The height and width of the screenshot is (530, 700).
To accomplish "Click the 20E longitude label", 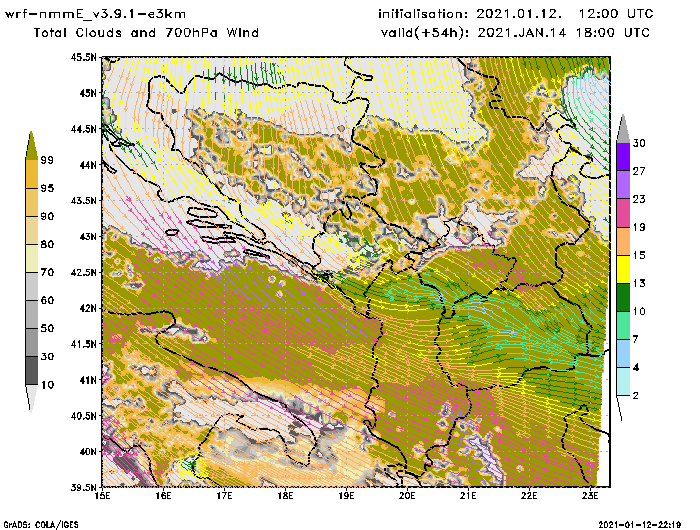I will click(x=407, y=496).
